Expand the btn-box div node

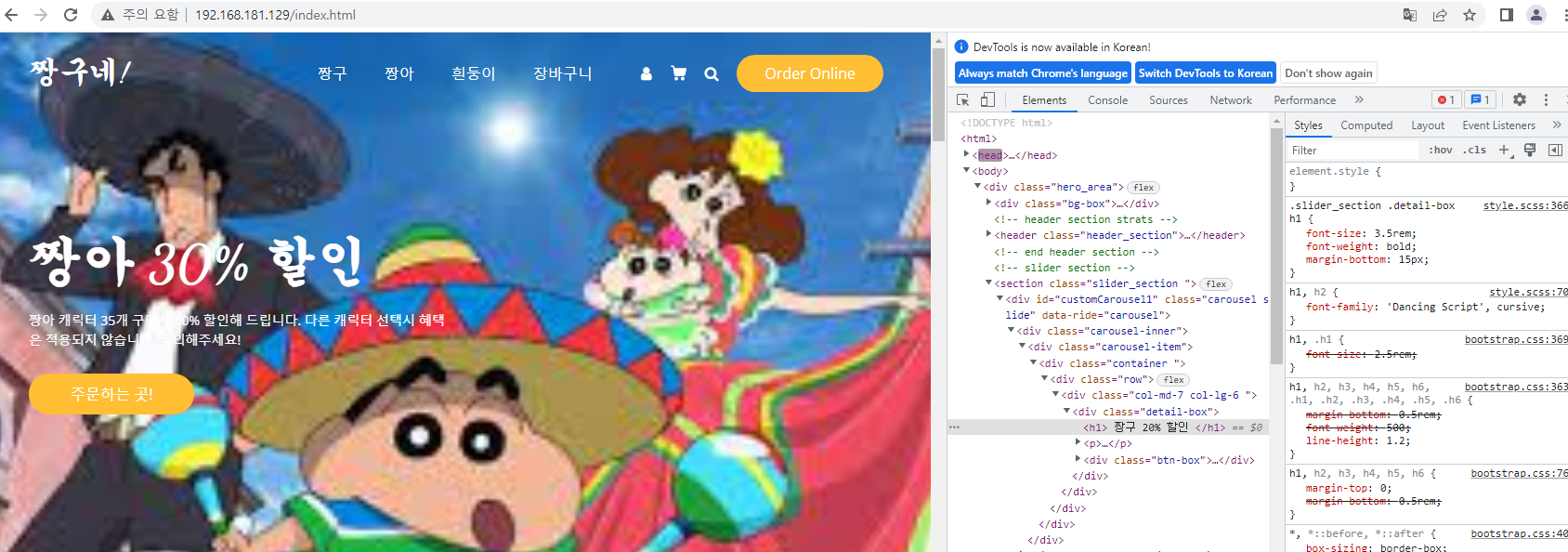click(x=1078, y=459)
